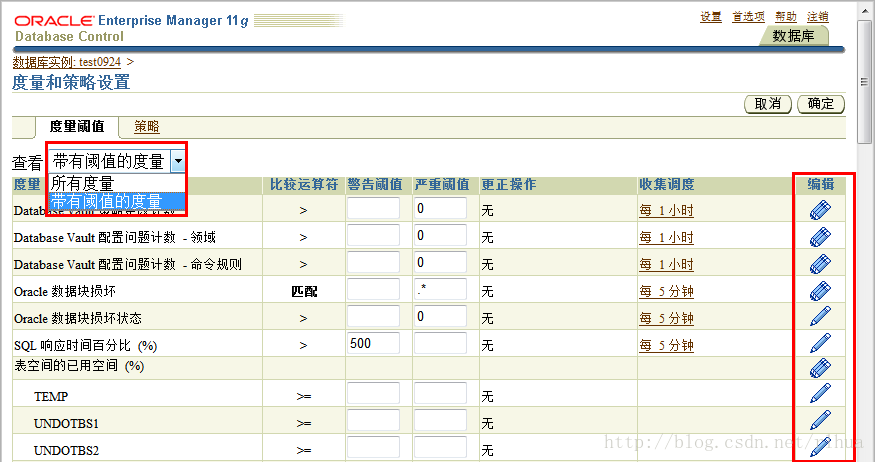Switch to the 策略 tab
Image resolution: width=875 pixels, height=462 pixels.
147,127
